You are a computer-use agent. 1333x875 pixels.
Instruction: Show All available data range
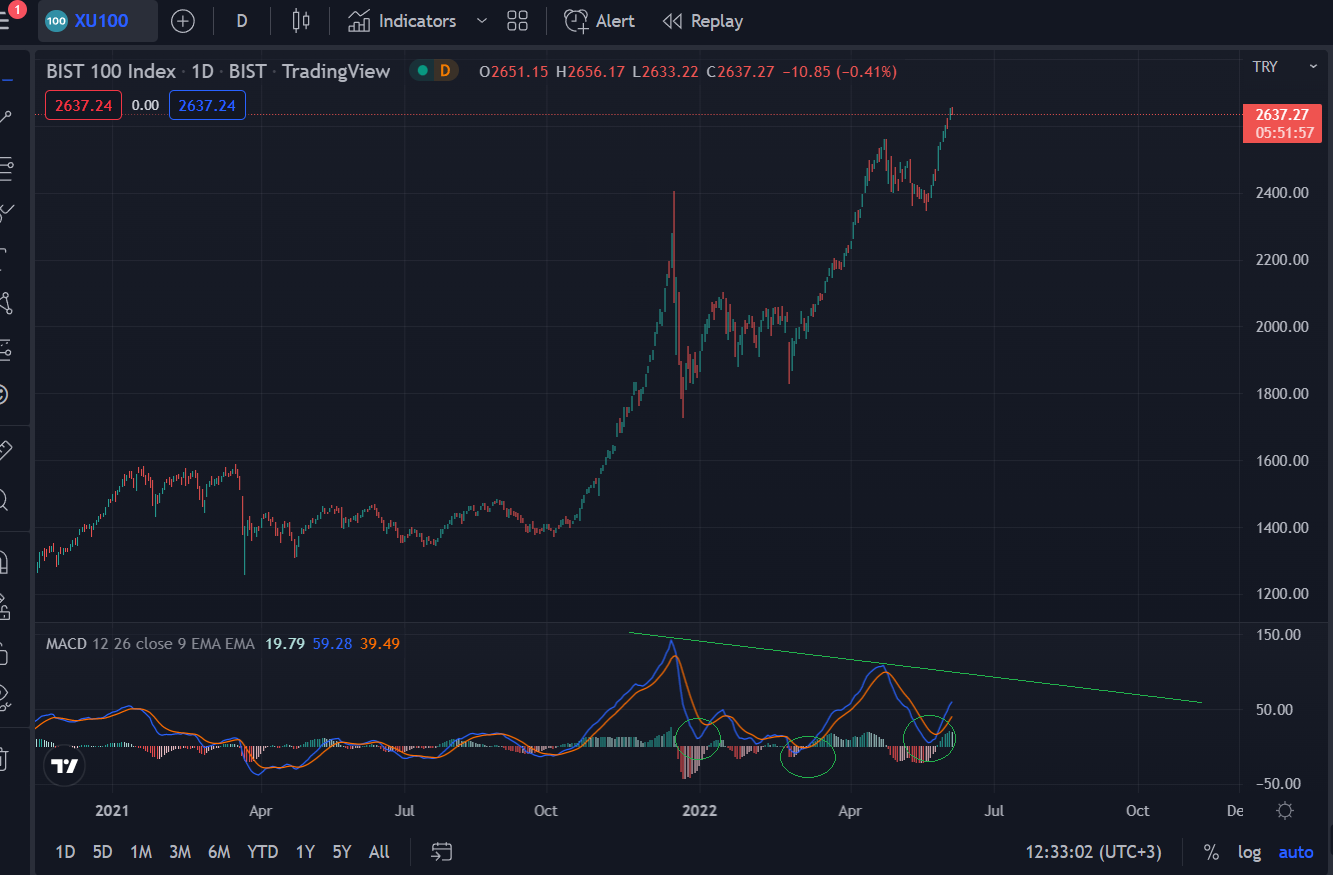click(379, 852)
